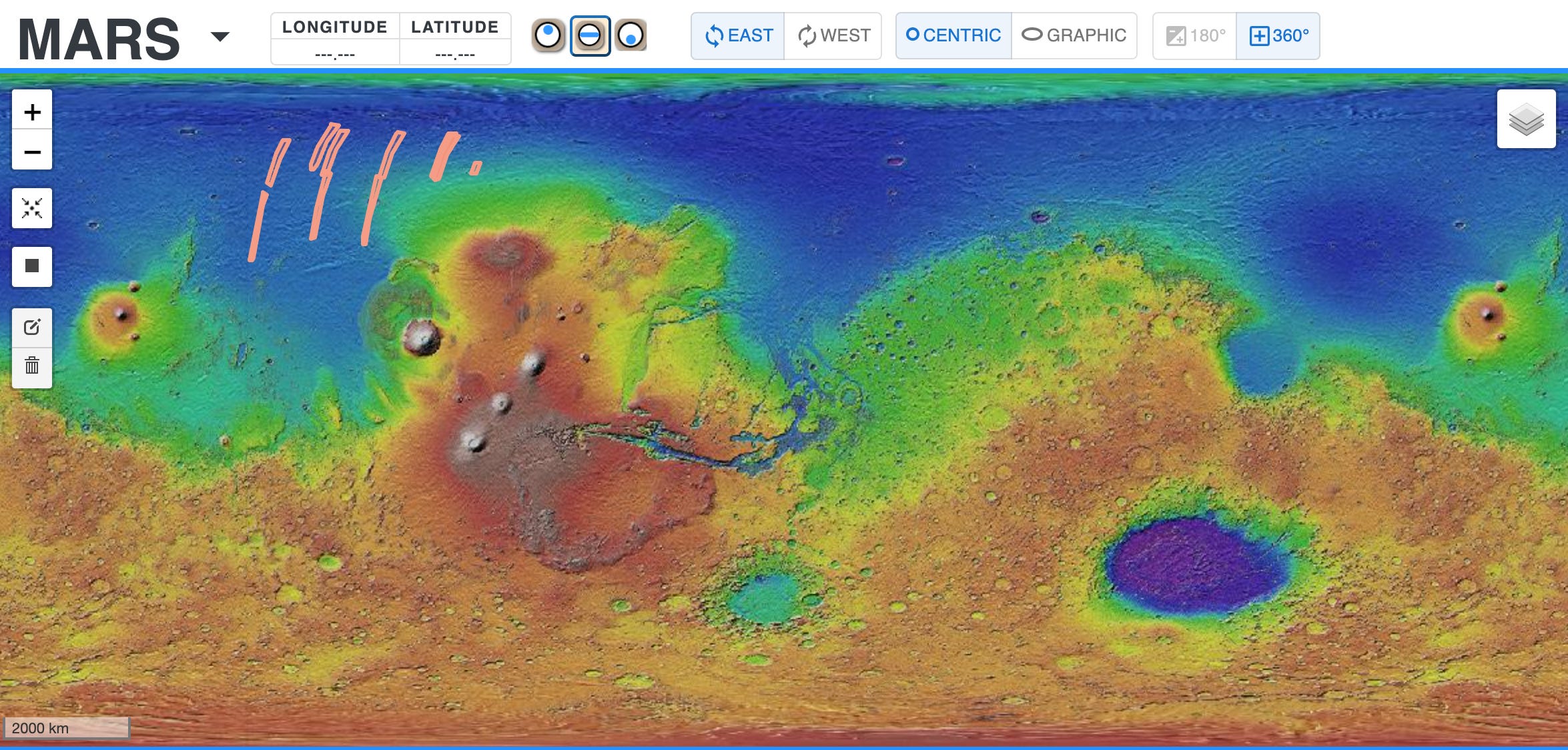Set longitude direction to East
The width and height of the screenshot is (1568, 750).
(x=738, y=35)
